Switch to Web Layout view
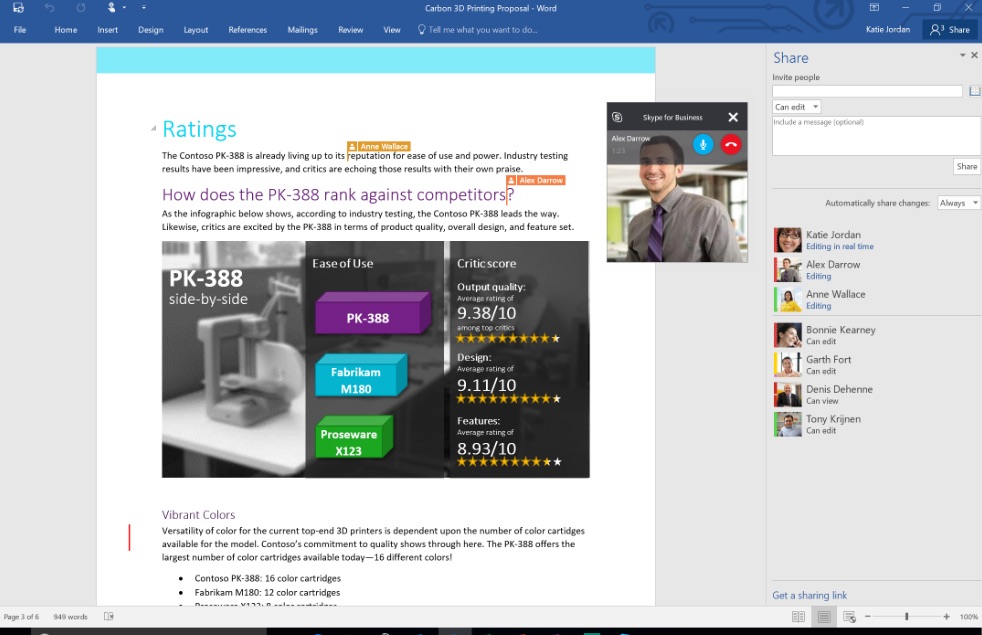 (x=849, y=617)
